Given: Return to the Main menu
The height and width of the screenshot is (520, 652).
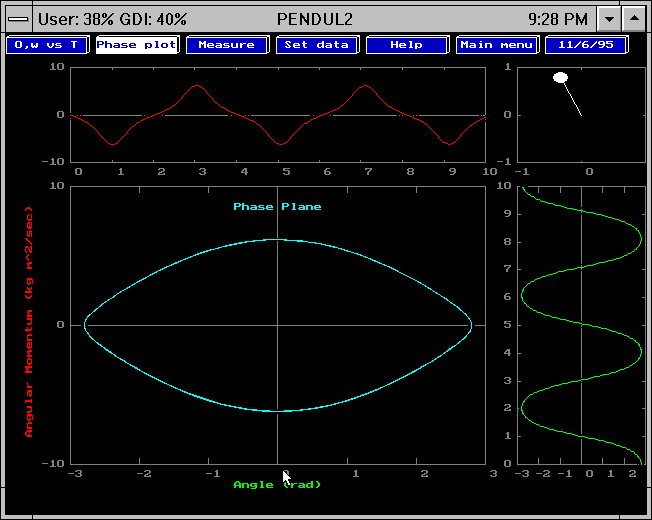Looking at the screenshot, I should [x=497, y=45].
